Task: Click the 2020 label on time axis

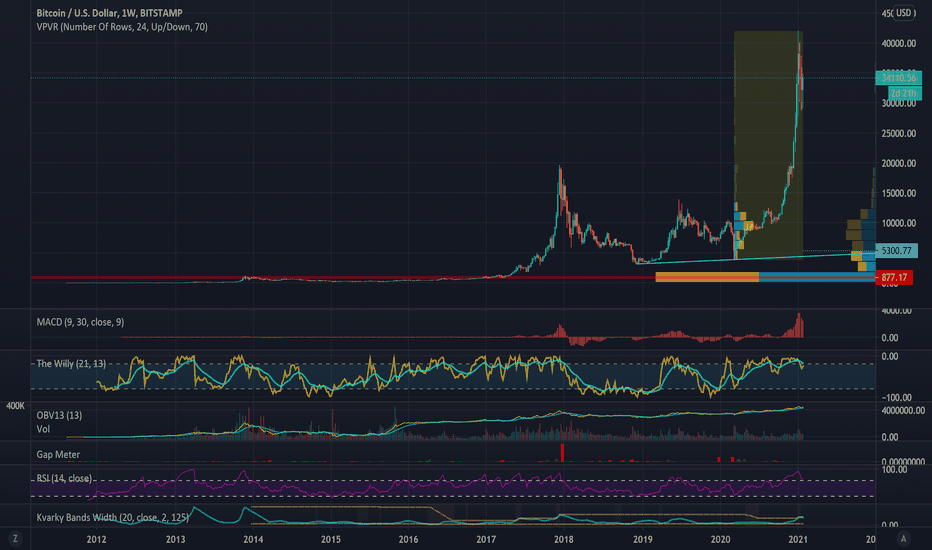Action: tap(720, 539)
